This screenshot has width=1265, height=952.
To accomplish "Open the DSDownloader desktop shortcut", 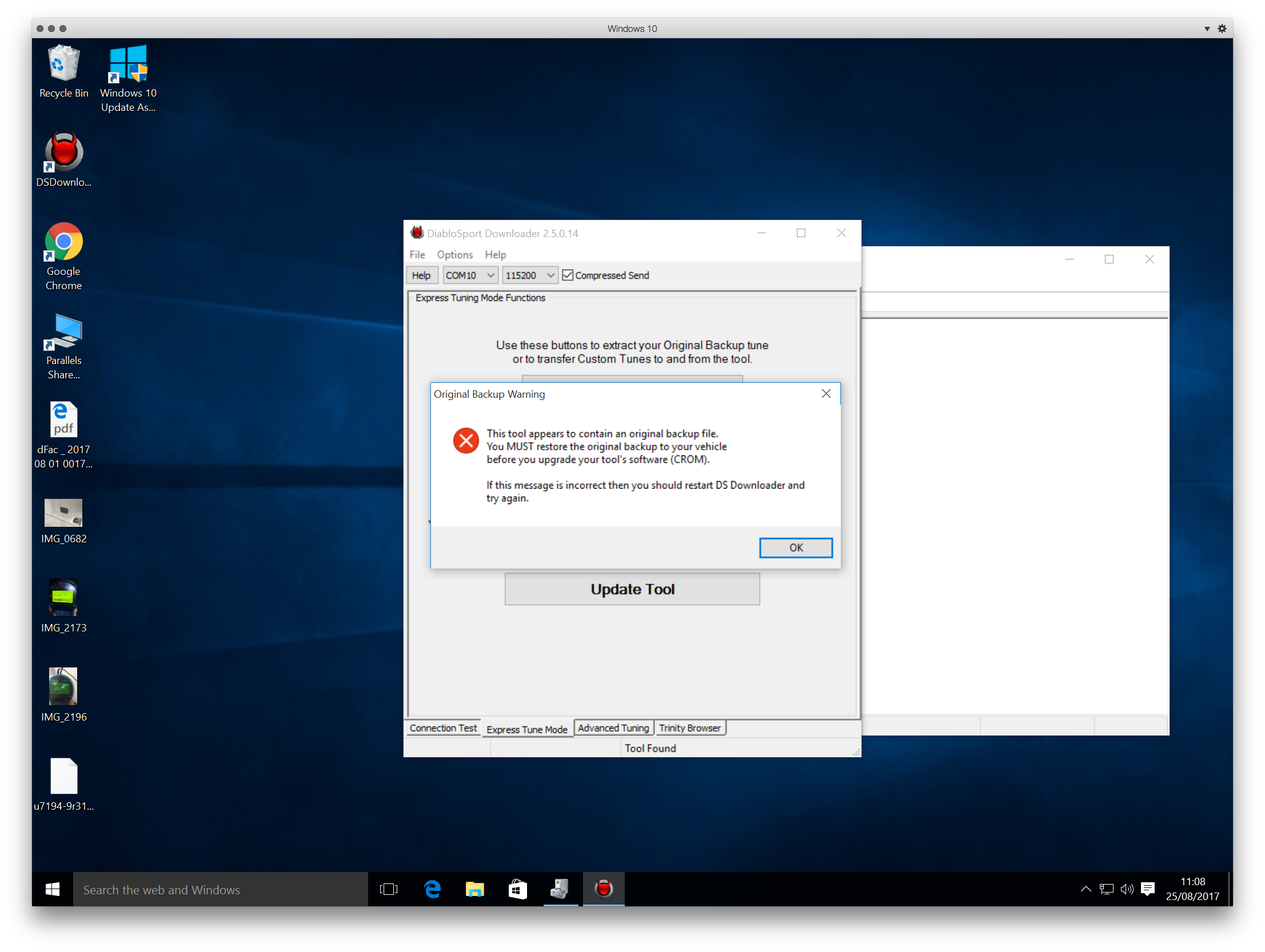I will click(63, 160).
